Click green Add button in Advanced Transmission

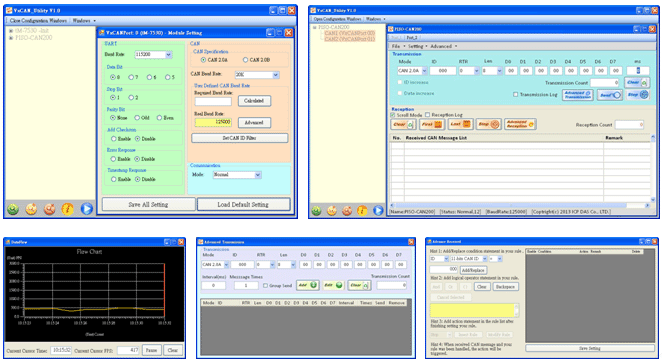click(x=308, y=285)
